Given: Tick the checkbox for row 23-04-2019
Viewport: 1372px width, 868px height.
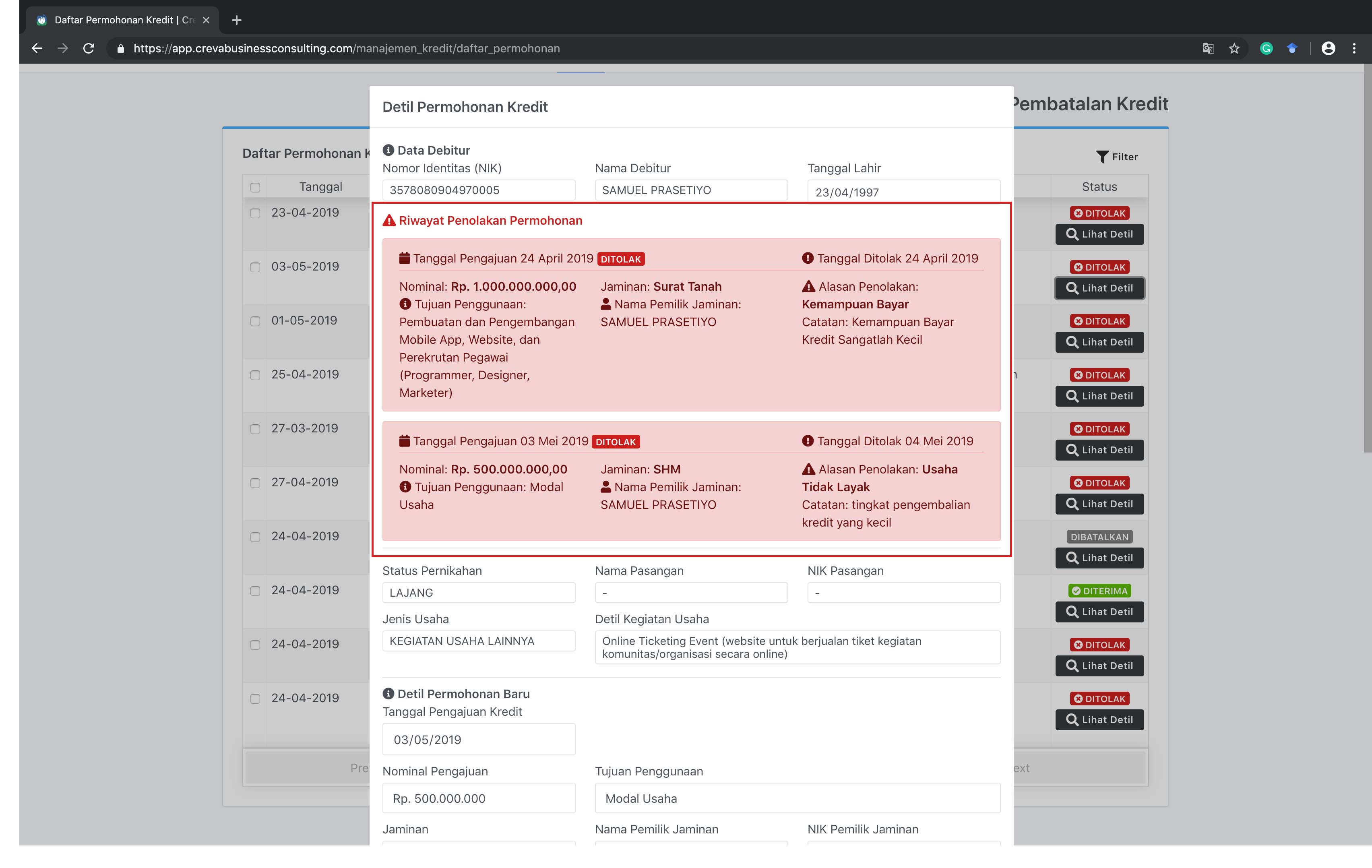Looking at the screenshot, I should pyautogui.click(x=255, y=213).
